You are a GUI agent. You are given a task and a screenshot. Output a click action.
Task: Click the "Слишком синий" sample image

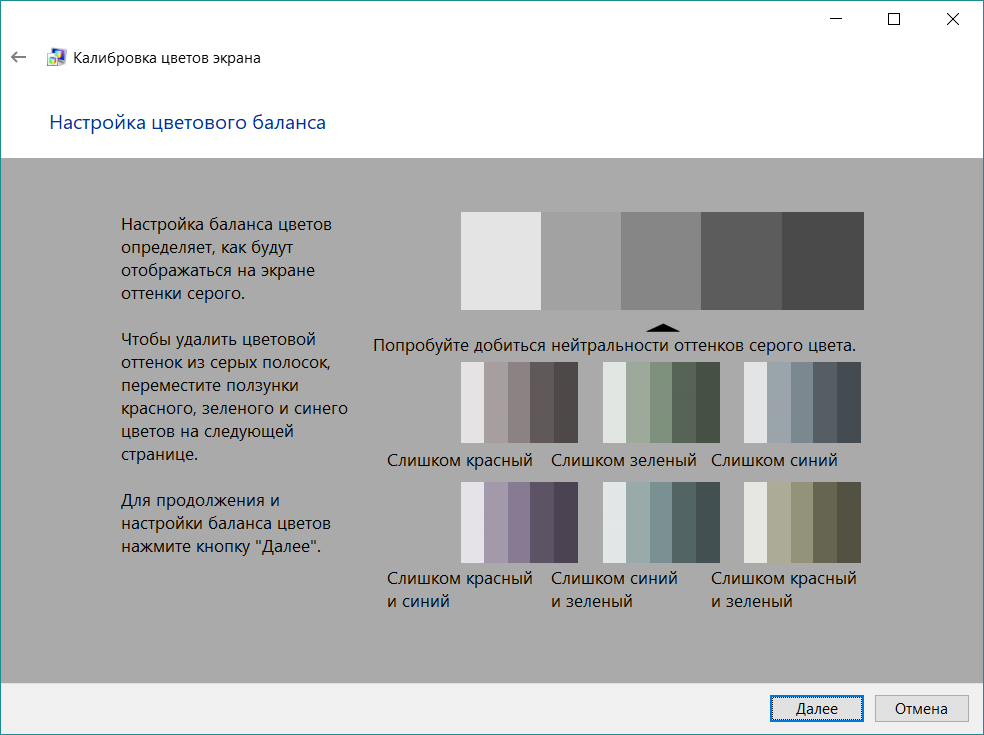(x=802, y=403)
